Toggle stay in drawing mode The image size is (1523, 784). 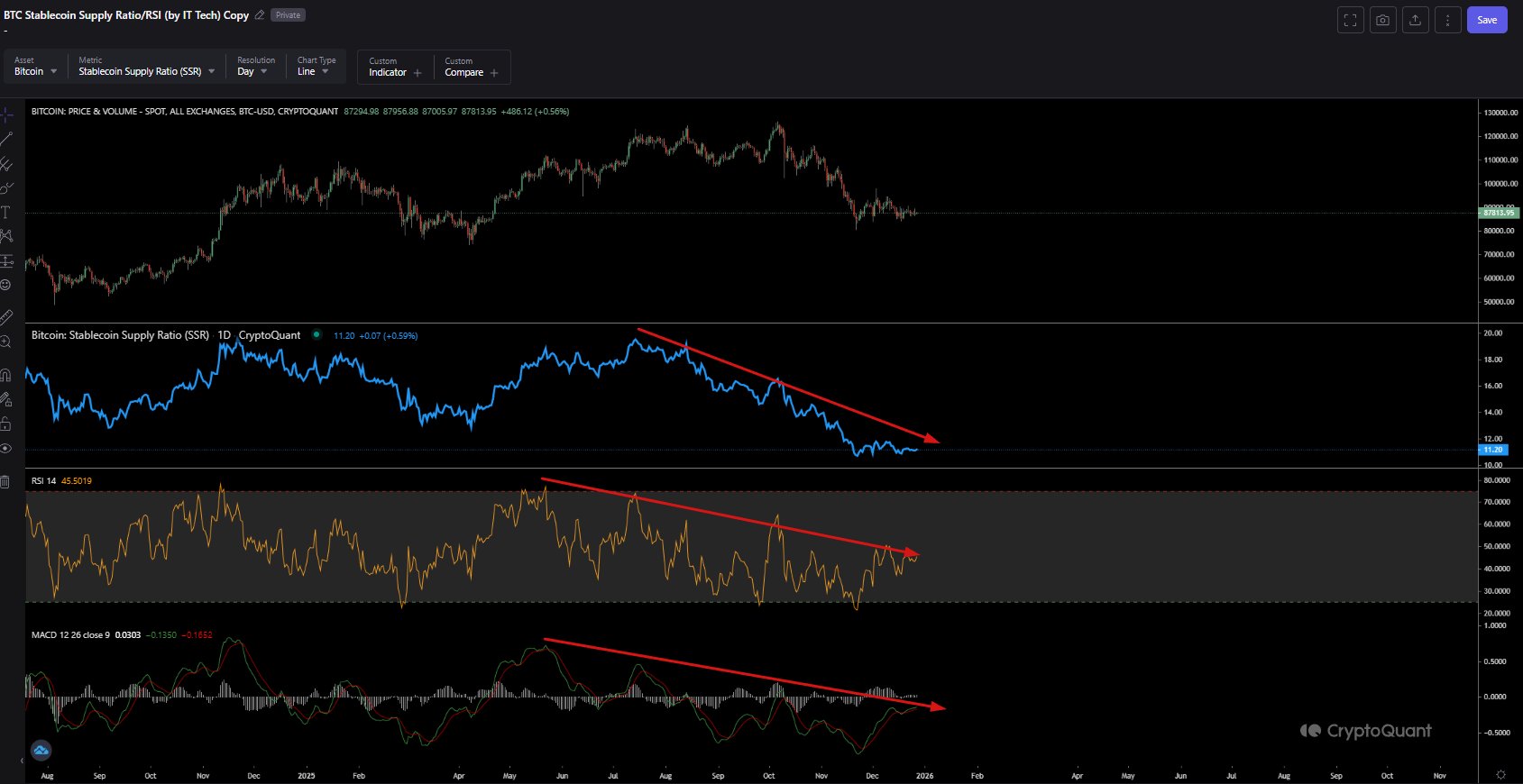point(6,399)
